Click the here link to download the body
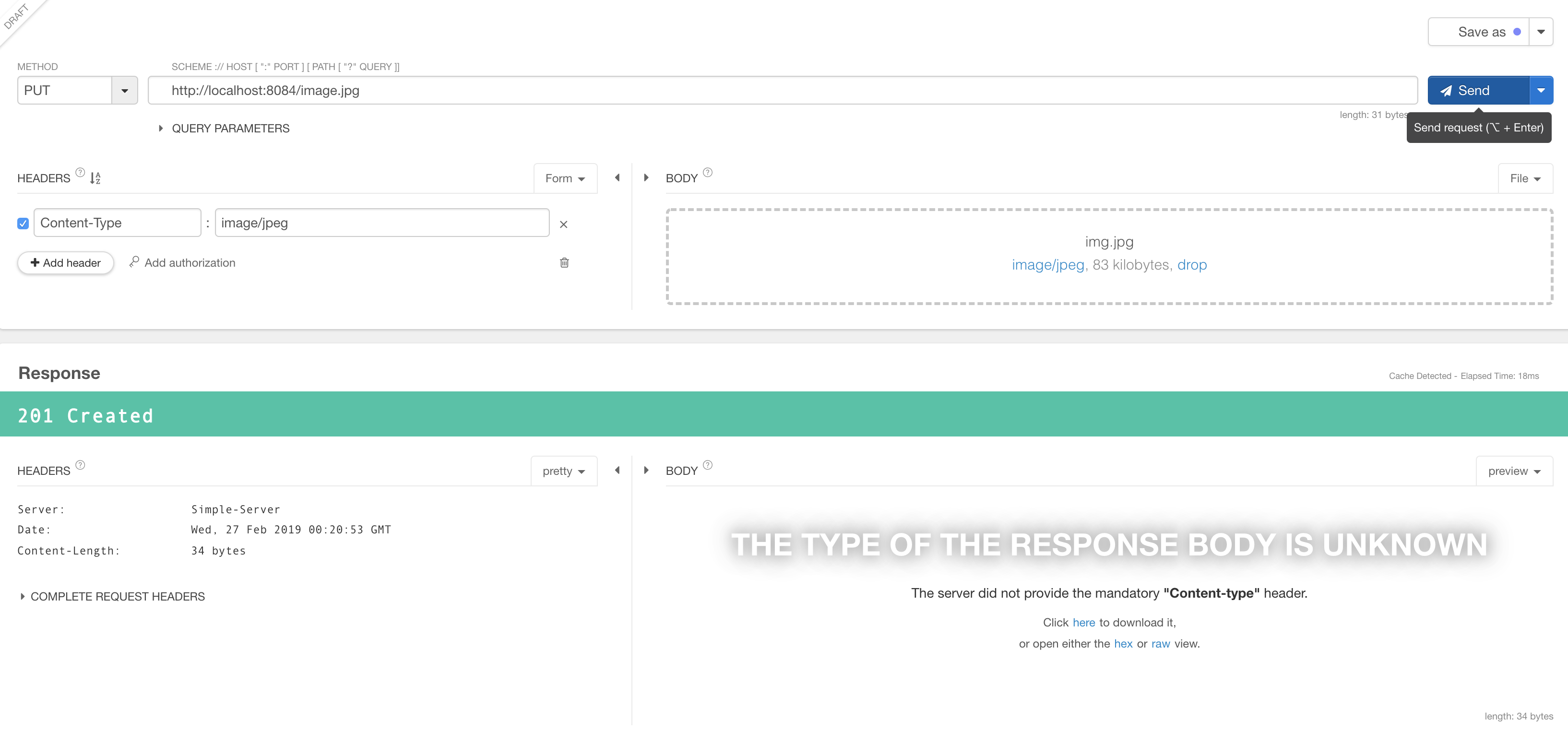1568x731 pixels. (1083, 622)
